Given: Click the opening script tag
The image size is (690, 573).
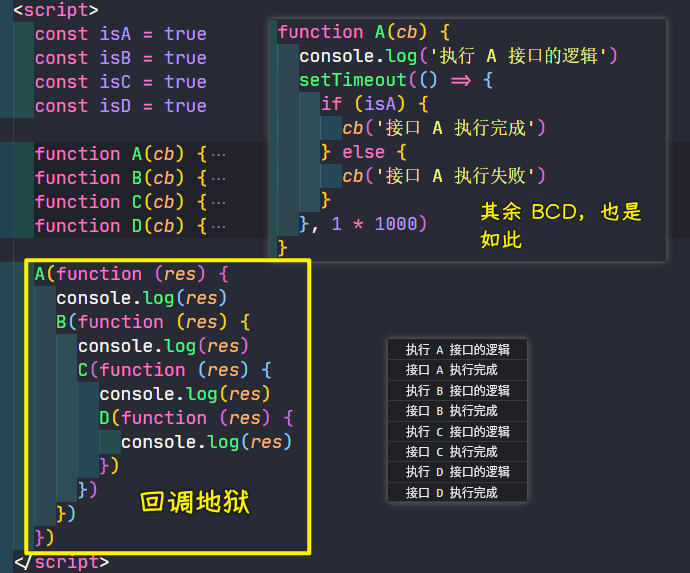Looking at the screenshot, I should click(56, 9).
